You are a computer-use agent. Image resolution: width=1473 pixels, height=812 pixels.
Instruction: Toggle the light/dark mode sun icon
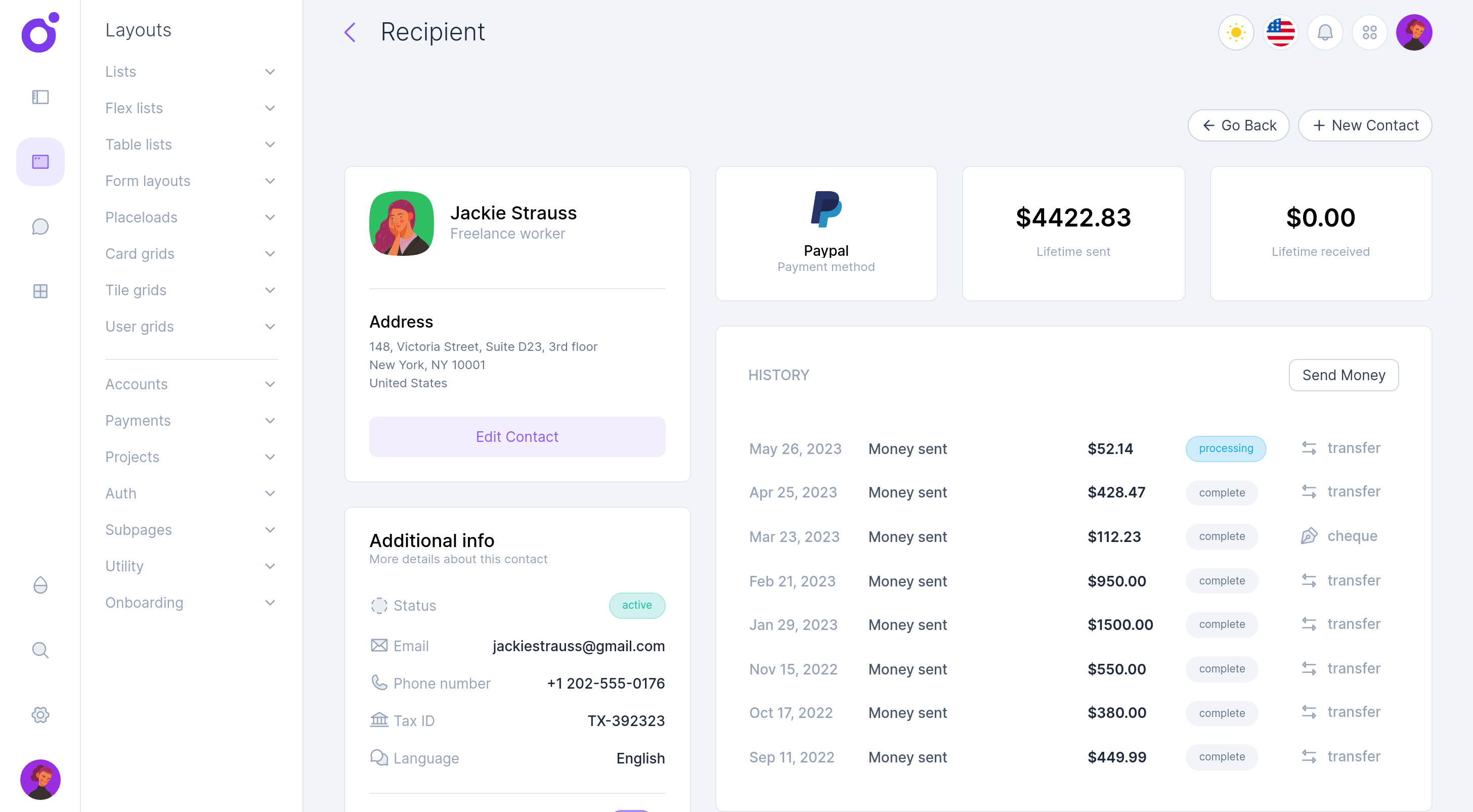click(1236, 32)
